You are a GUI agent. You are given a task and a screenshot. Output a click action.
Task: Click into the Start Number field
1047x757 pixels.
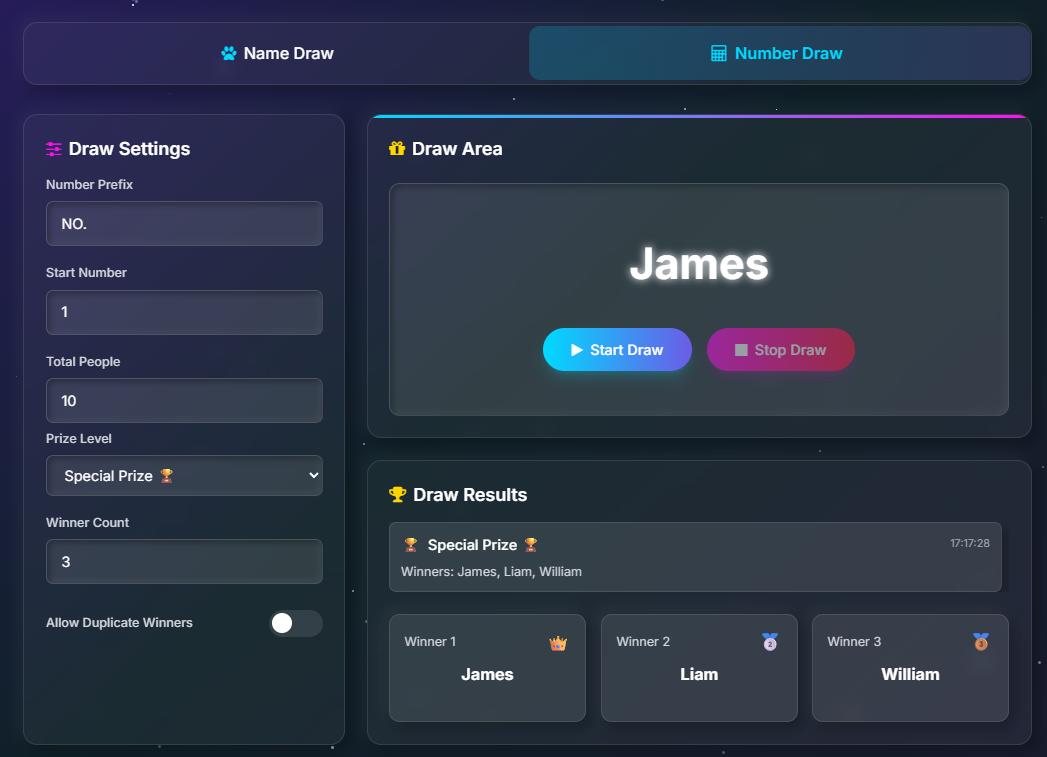(184, 312)
